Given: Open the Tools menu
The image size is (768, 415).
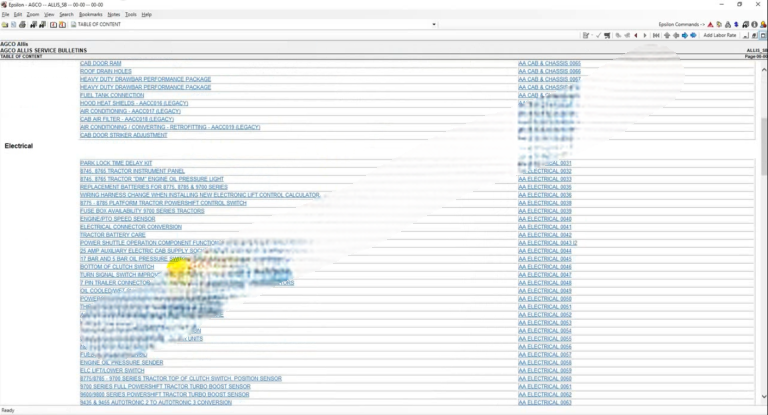Looking at the screenshot, I should click(x=131, y=14).
